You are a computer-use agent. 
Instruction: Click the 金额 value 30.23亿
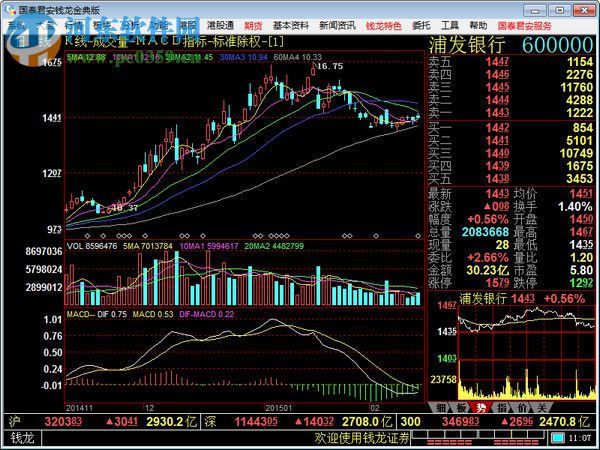(488, 270)
